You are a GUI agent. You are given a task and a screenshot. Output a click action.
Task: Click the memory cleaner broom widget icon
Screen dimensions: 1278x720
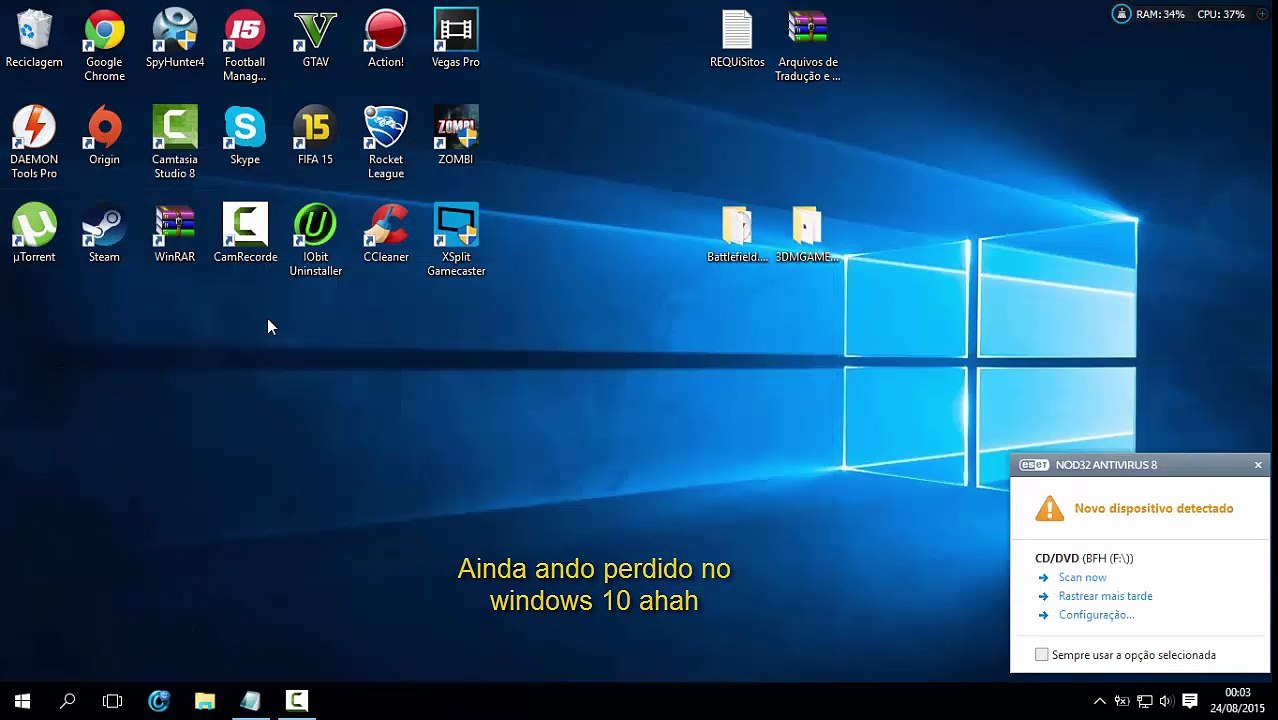tap(1122, 14)
